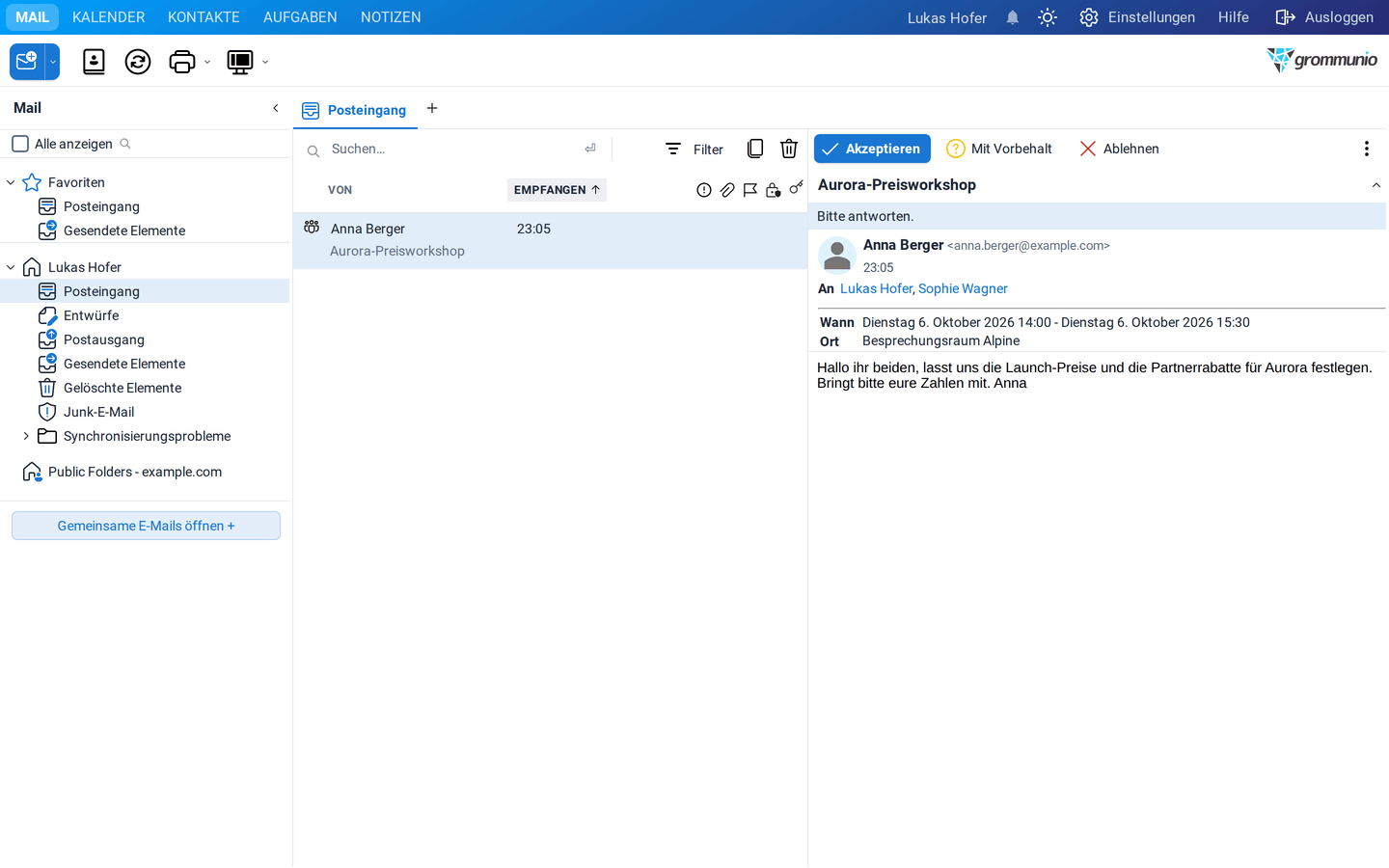Click the printer icon
This screenshot has height=868, width=1389.
point(182,62)
